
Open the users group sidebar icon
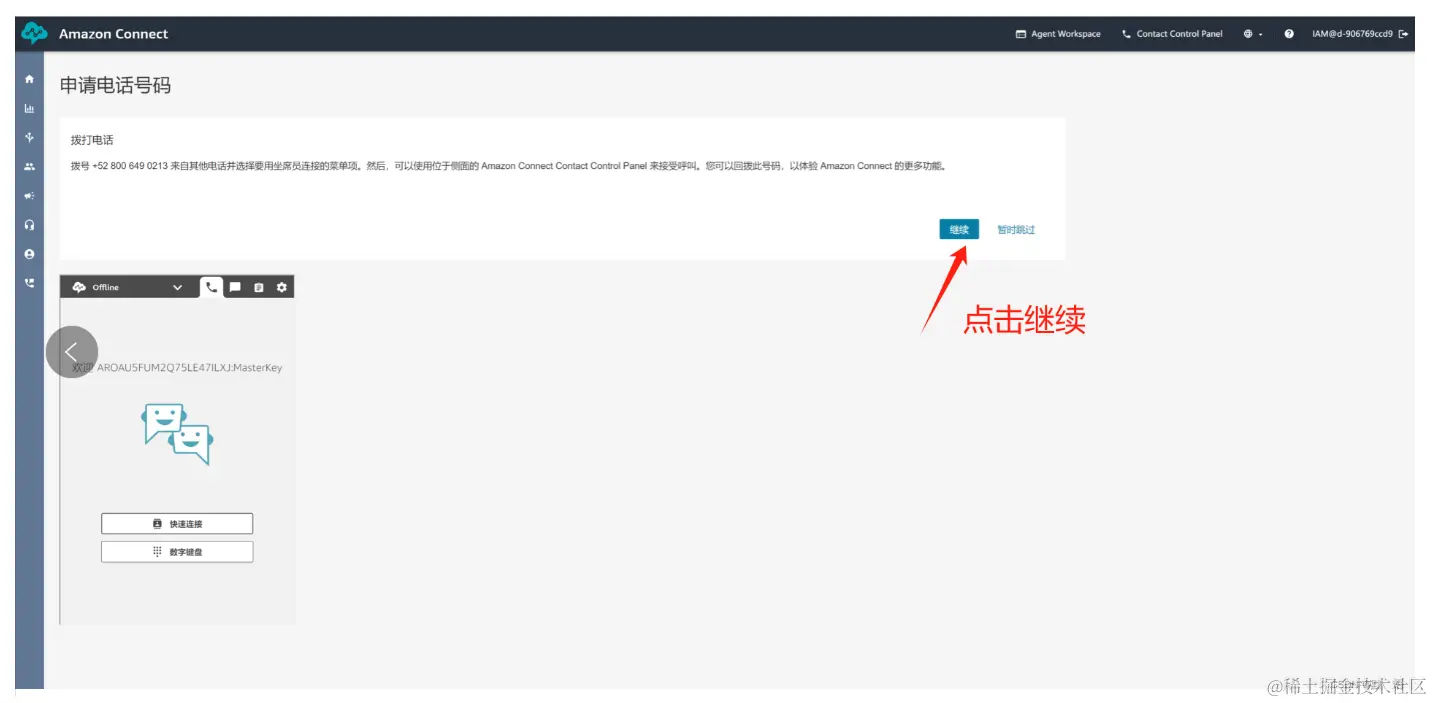coord(29,167)
